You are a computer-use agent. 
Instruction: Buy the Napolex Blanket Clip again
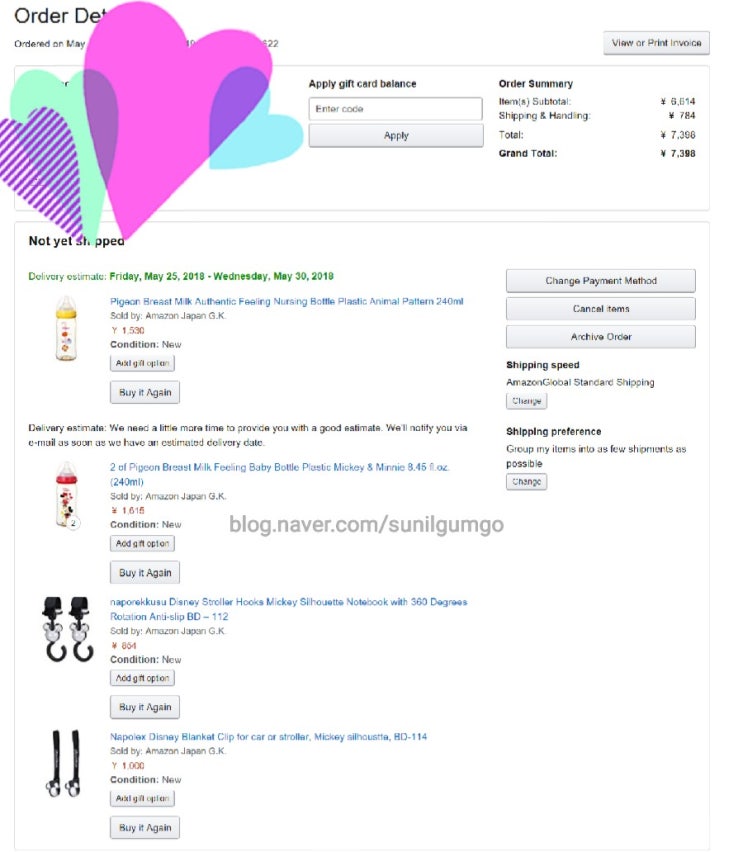tap(145, 828)
